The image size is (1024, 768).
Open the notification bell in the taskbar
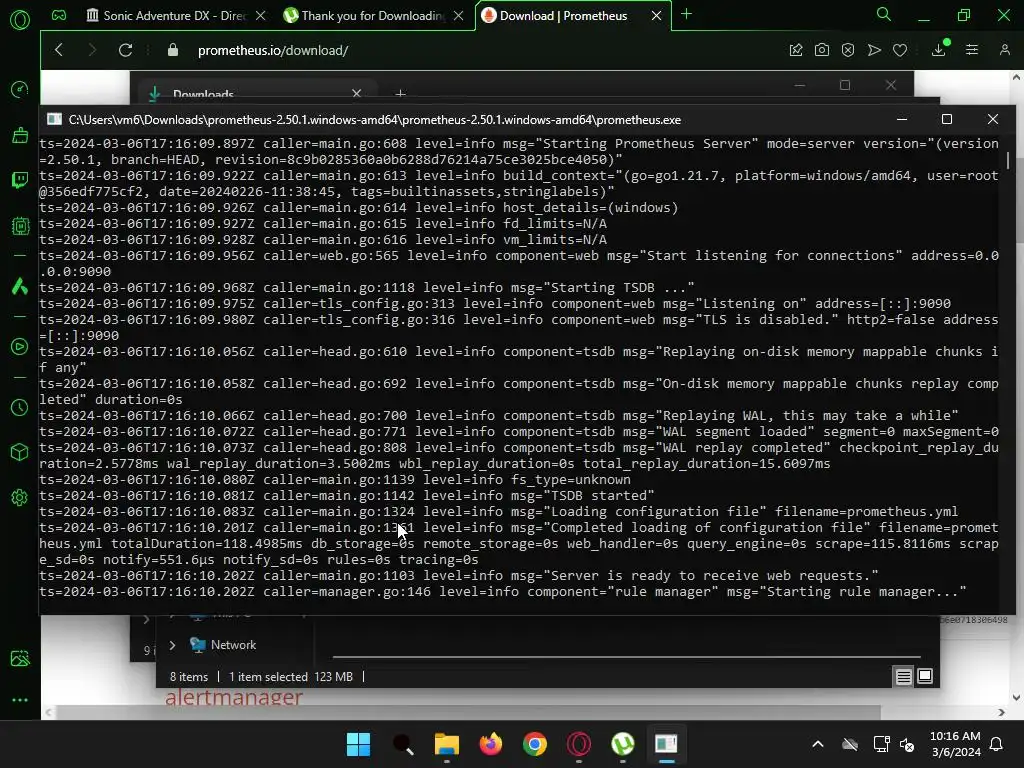(997, 744)
